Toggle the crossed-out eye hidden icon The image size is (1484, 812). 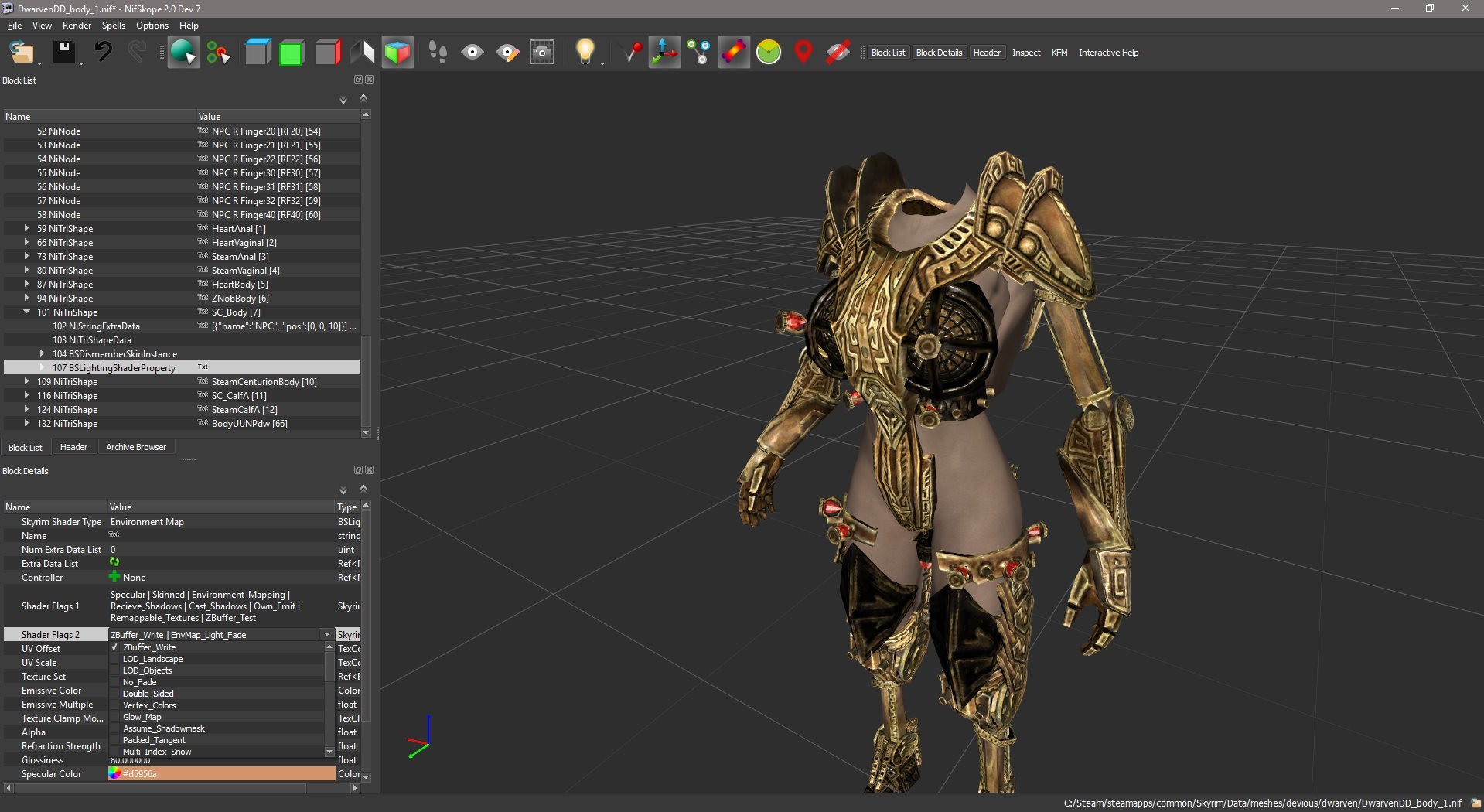[838, 53]
